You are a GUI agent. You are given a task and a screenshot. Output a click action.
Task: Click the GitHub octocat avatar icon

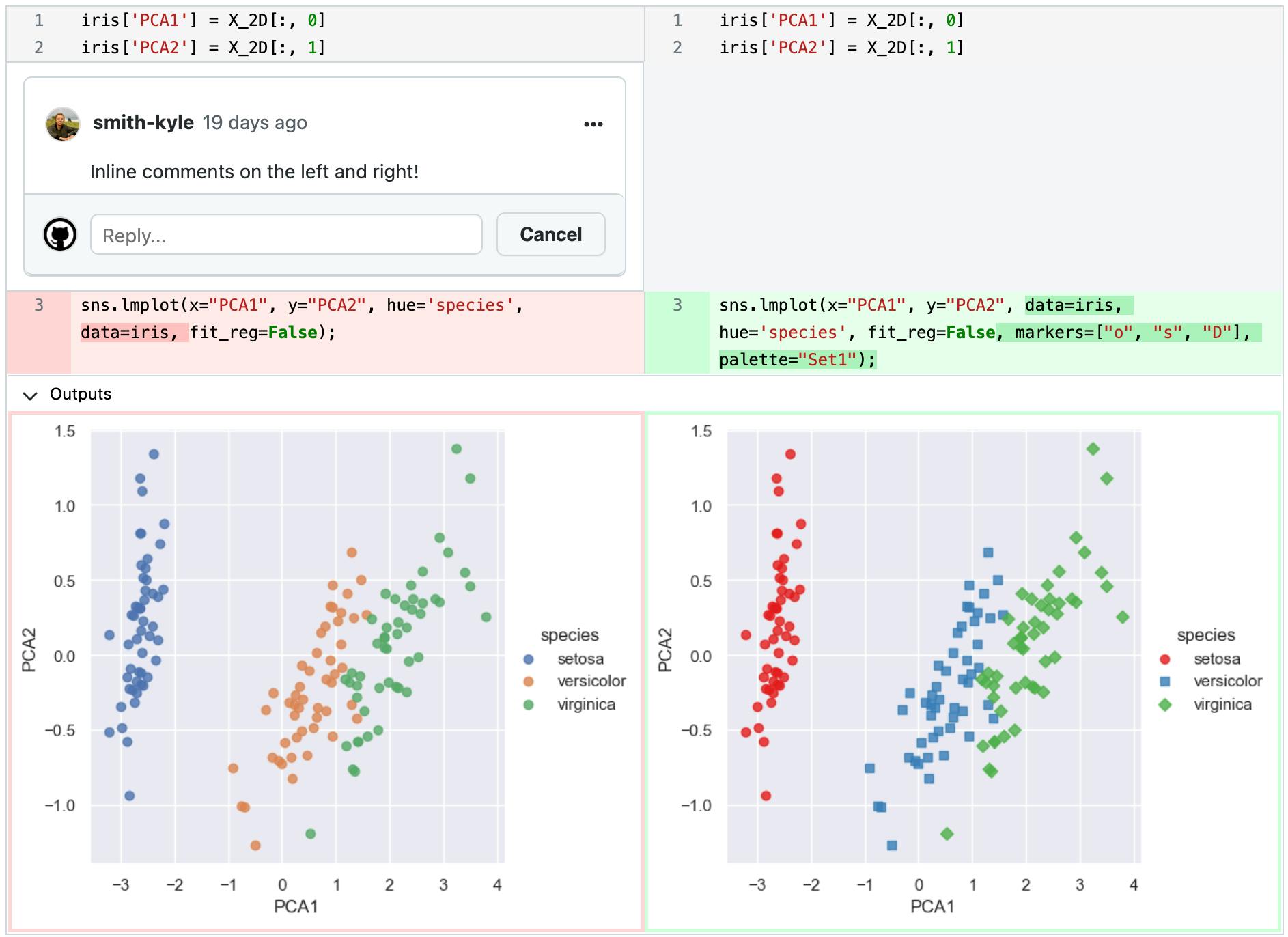[x=60, y=235]
